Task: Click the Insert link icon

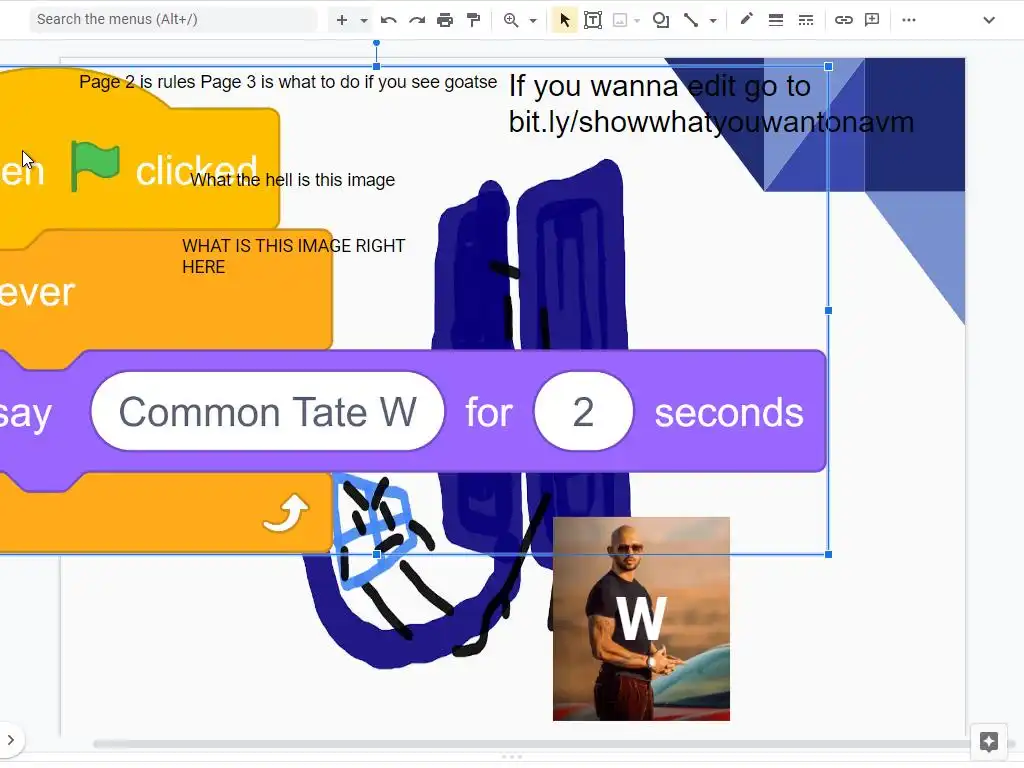Action: 844,20
